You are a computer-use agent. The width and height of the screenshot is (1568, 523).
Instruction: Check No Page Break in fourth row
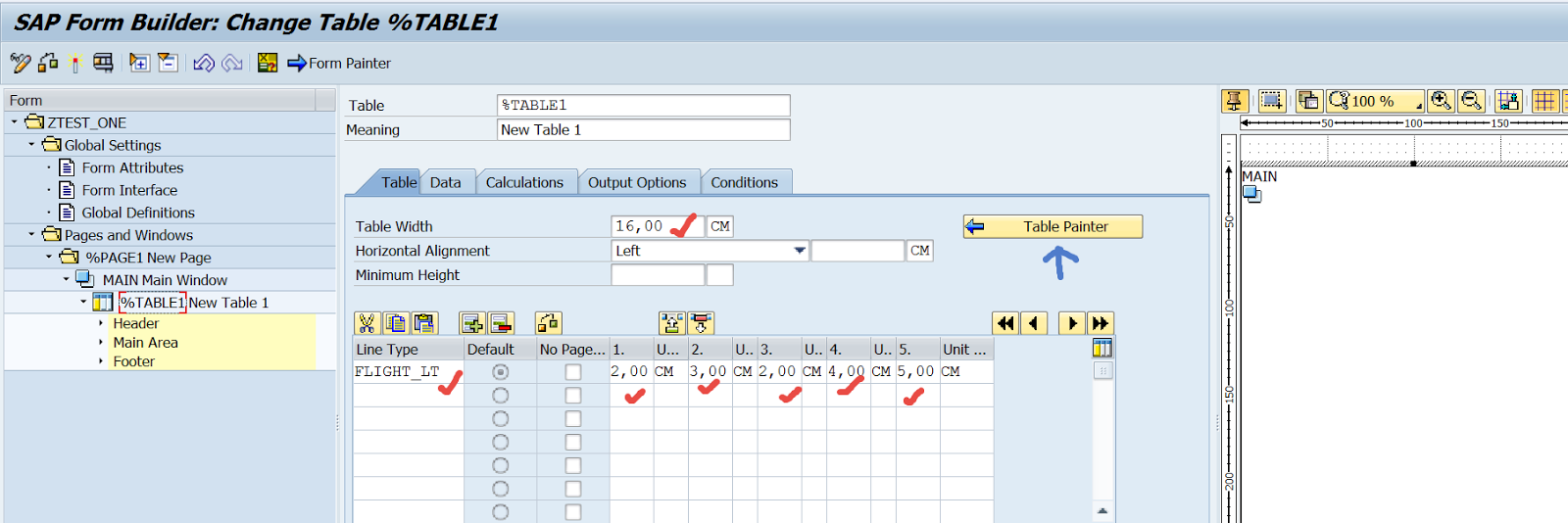click(x=573, y=443)
